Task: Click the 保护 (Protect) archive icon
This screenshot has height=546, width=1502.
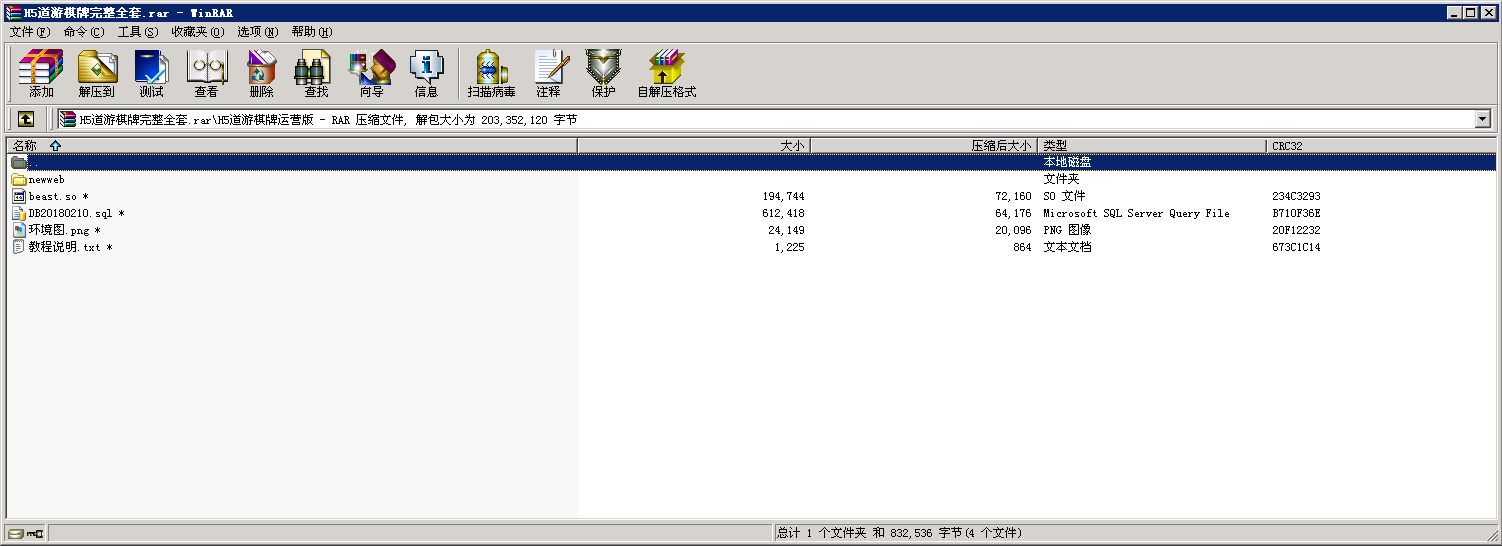Action: click(603, 74)
